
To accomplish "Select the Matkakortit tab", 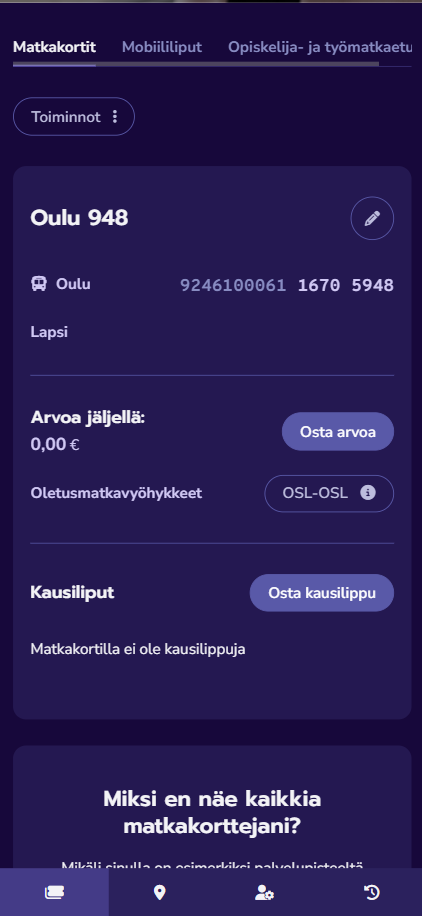I will tap(54, 47).
